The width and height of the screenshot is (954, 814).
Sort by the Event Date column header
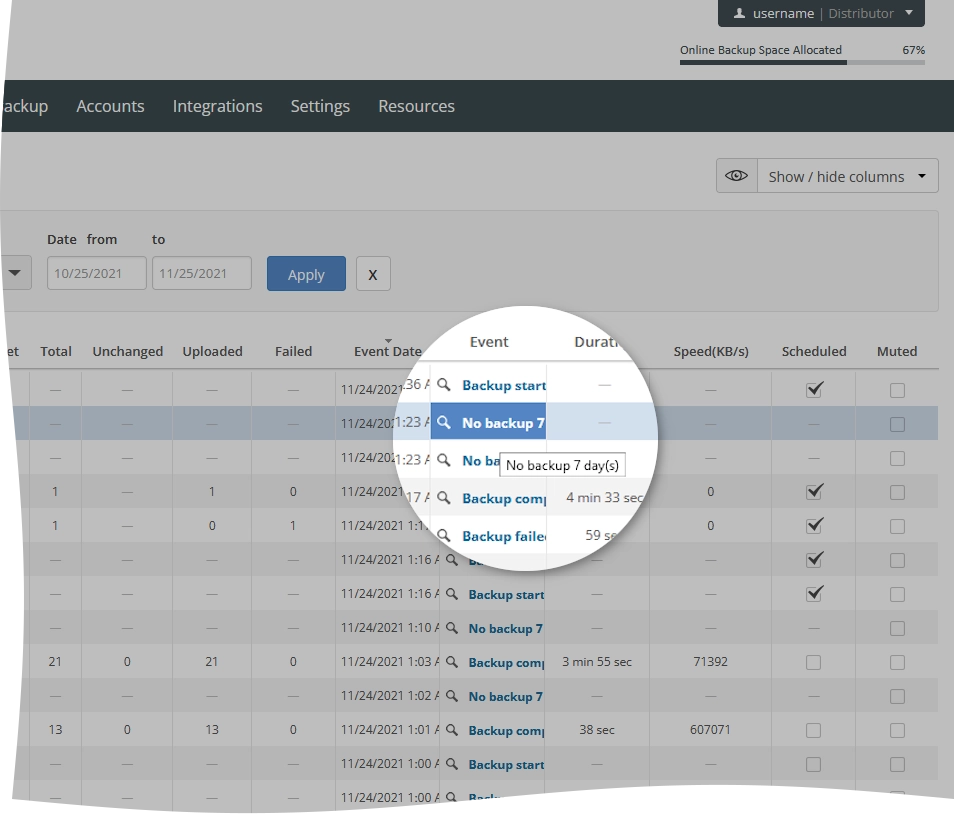point(388,351)
